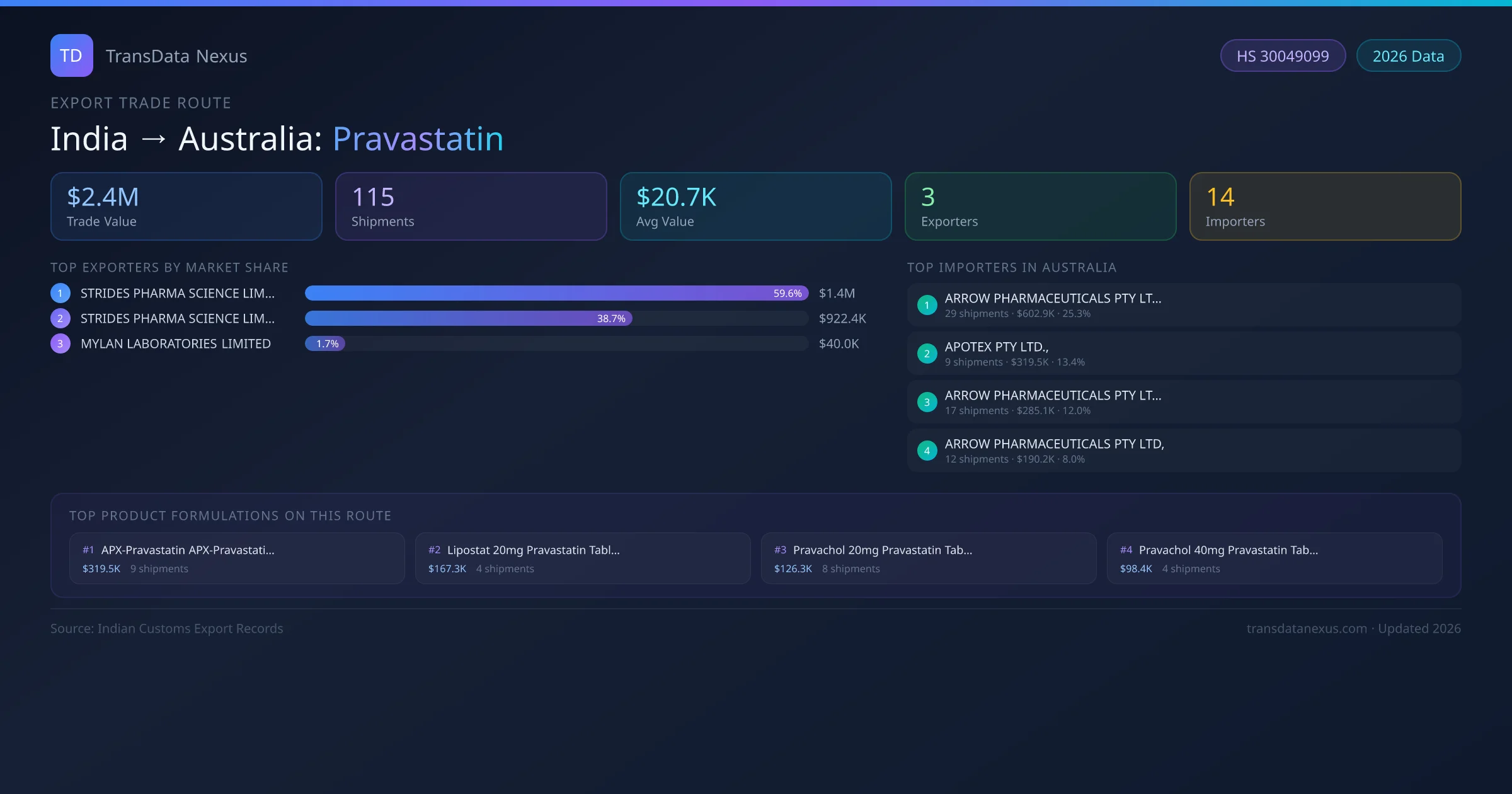Select rank icon 2 beside APOTEX PTY LTD
This screenshot has height=794, width=1512.
pyautogui.click(x=927, y=354)
